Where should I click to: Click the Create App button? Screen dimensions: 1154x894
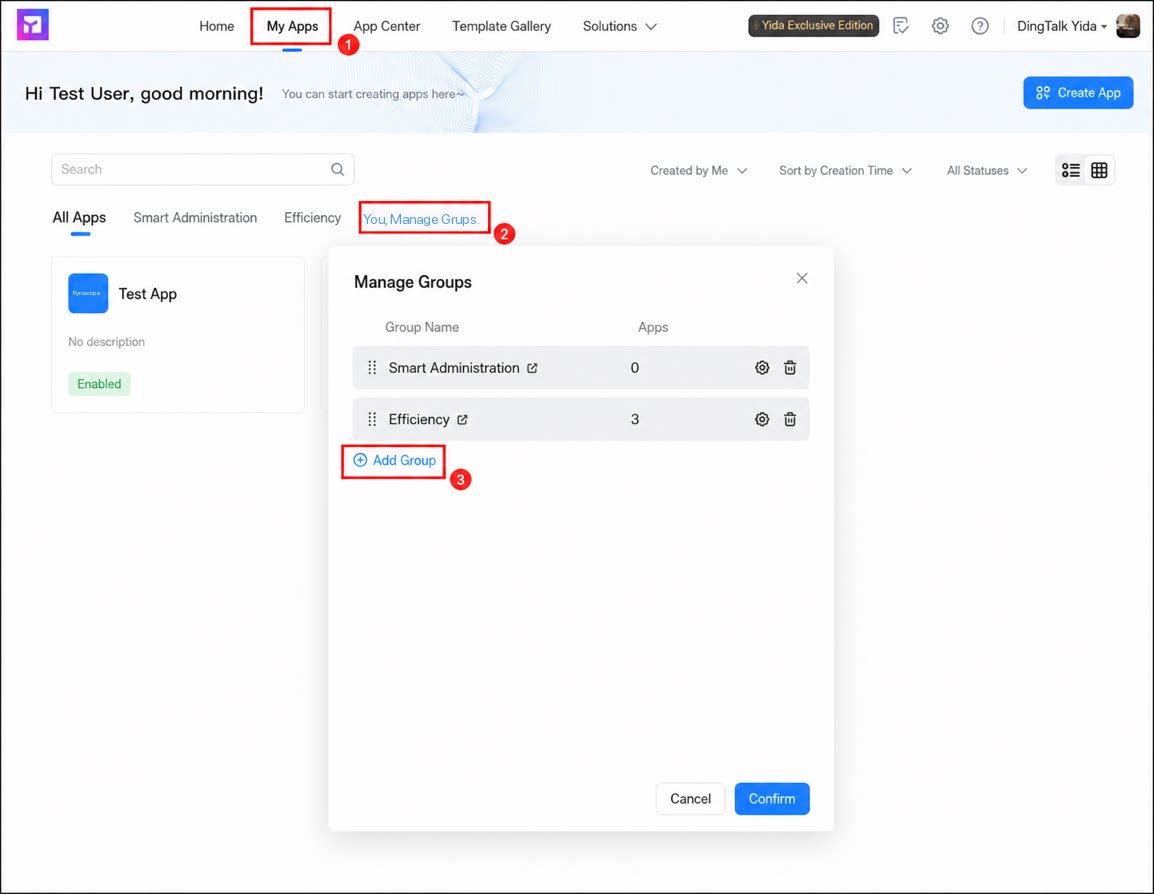tap(1077, 93)
